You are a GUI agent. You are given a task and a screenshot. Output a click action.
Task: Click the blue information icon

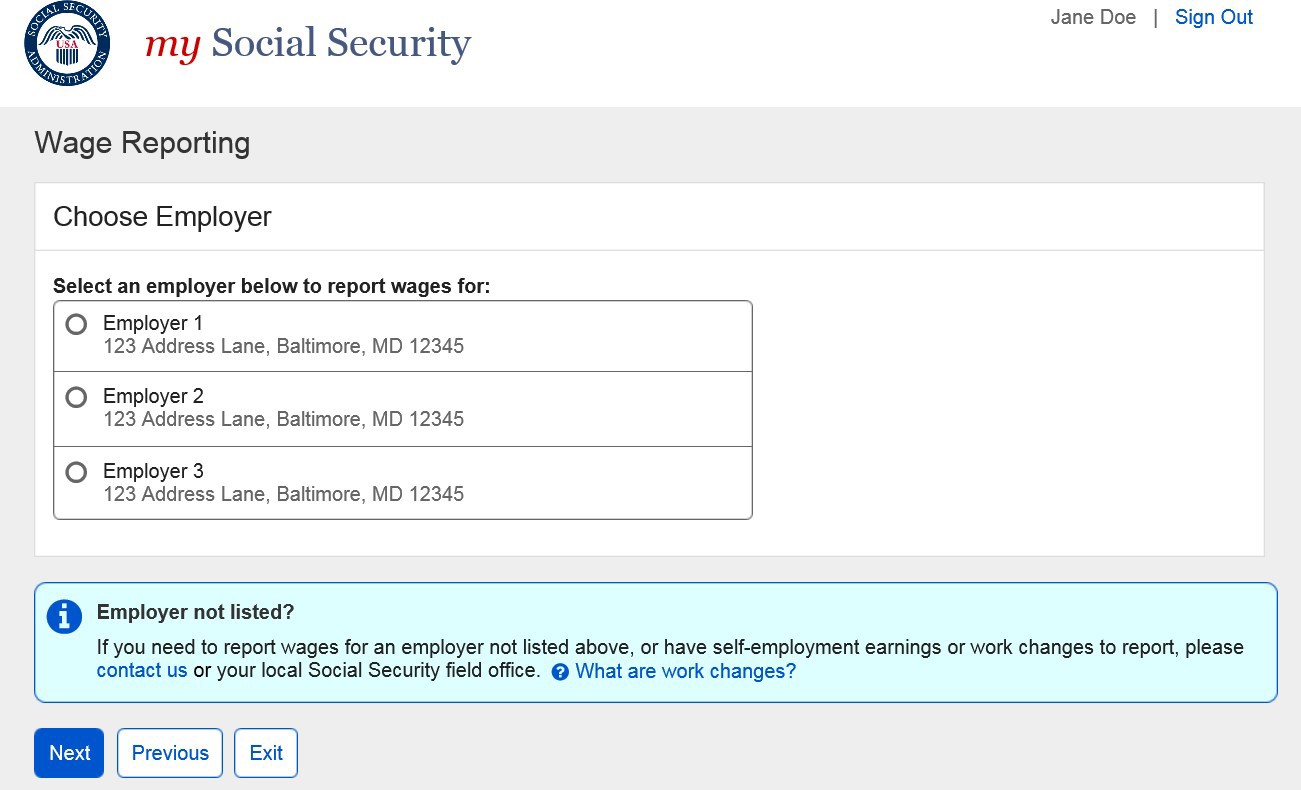click(64, 616)
